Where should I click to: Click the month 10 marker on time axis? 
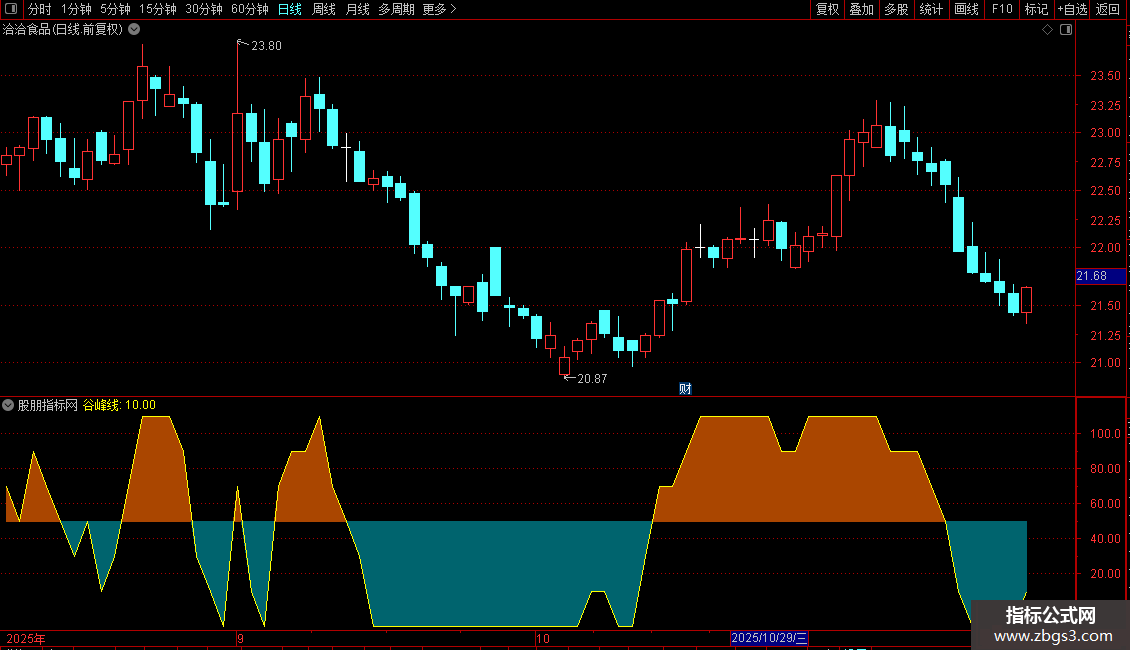pyautogui.click(x=543, y=639)
